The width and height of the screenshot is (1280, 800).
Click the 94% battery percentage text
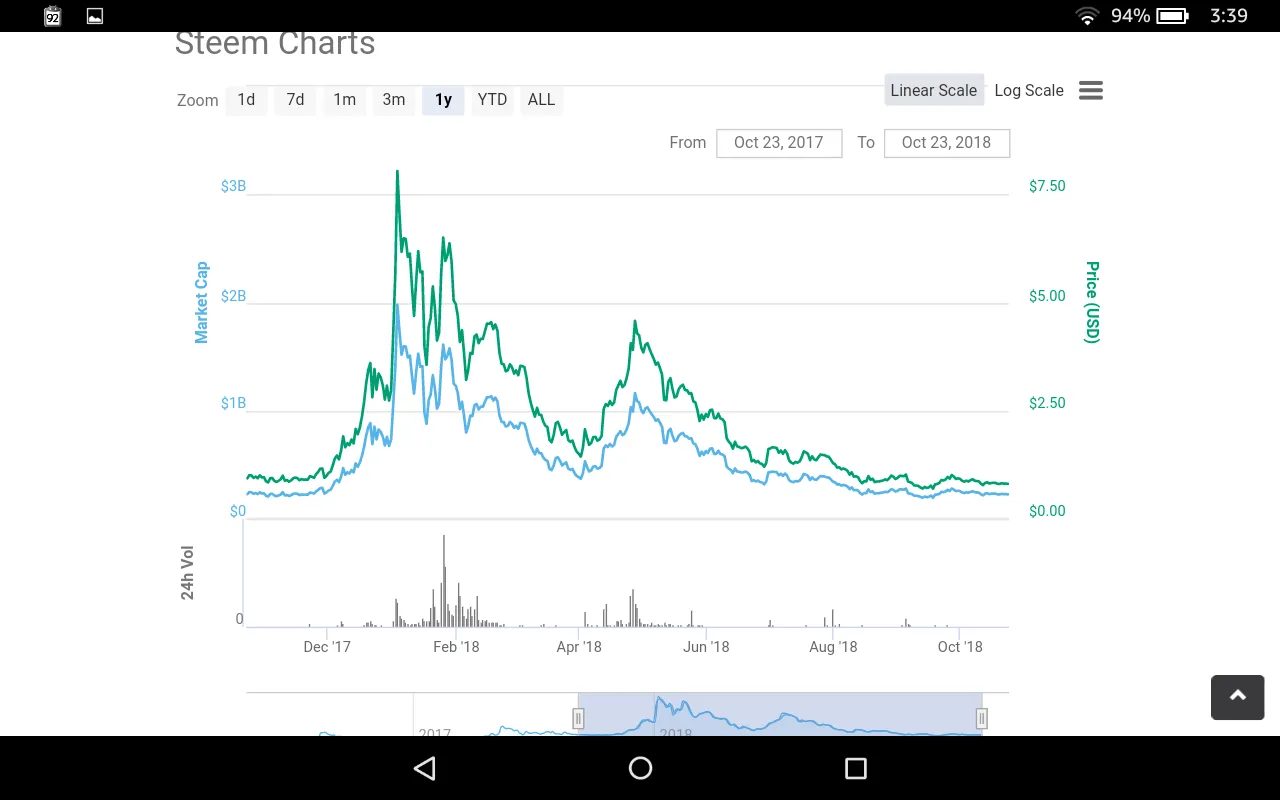[x=1130, y=16]
